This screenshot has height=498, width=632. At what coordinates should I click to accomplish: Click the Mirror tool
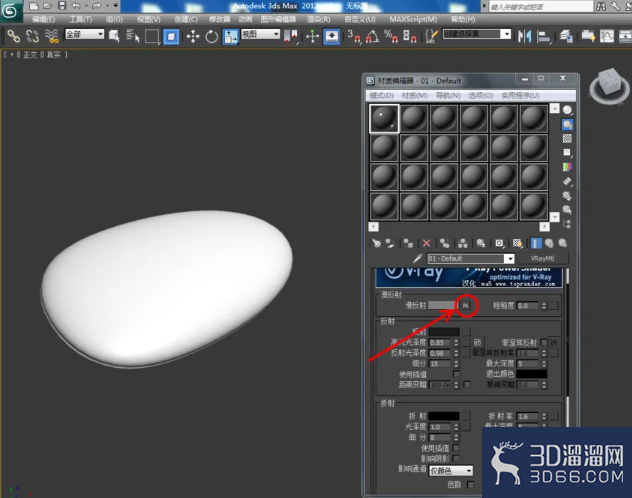[524, 36]
